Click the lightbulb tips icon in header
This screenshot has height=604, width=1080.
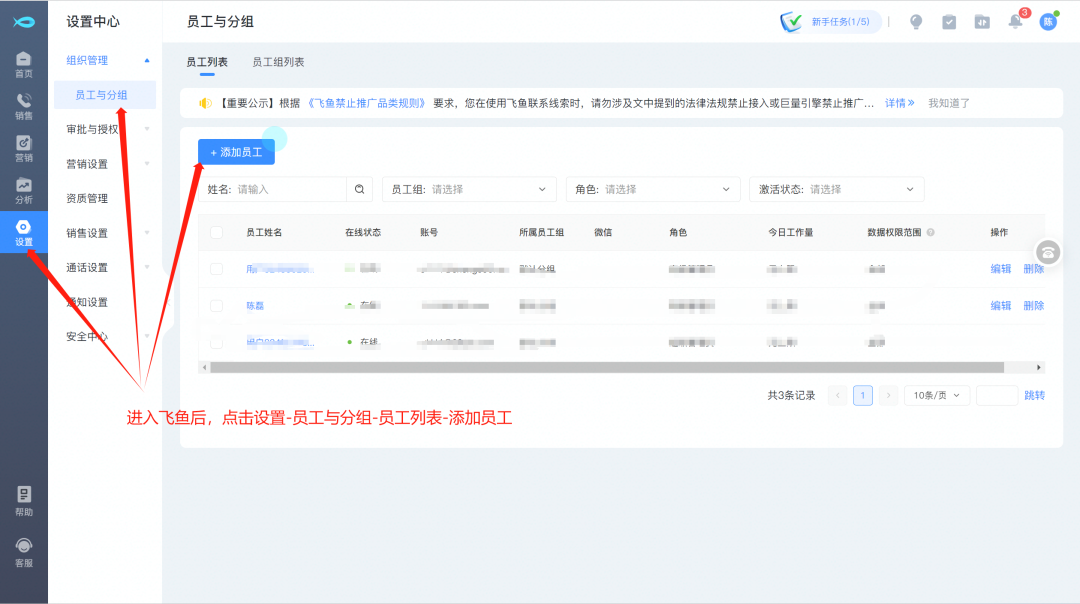916,22
